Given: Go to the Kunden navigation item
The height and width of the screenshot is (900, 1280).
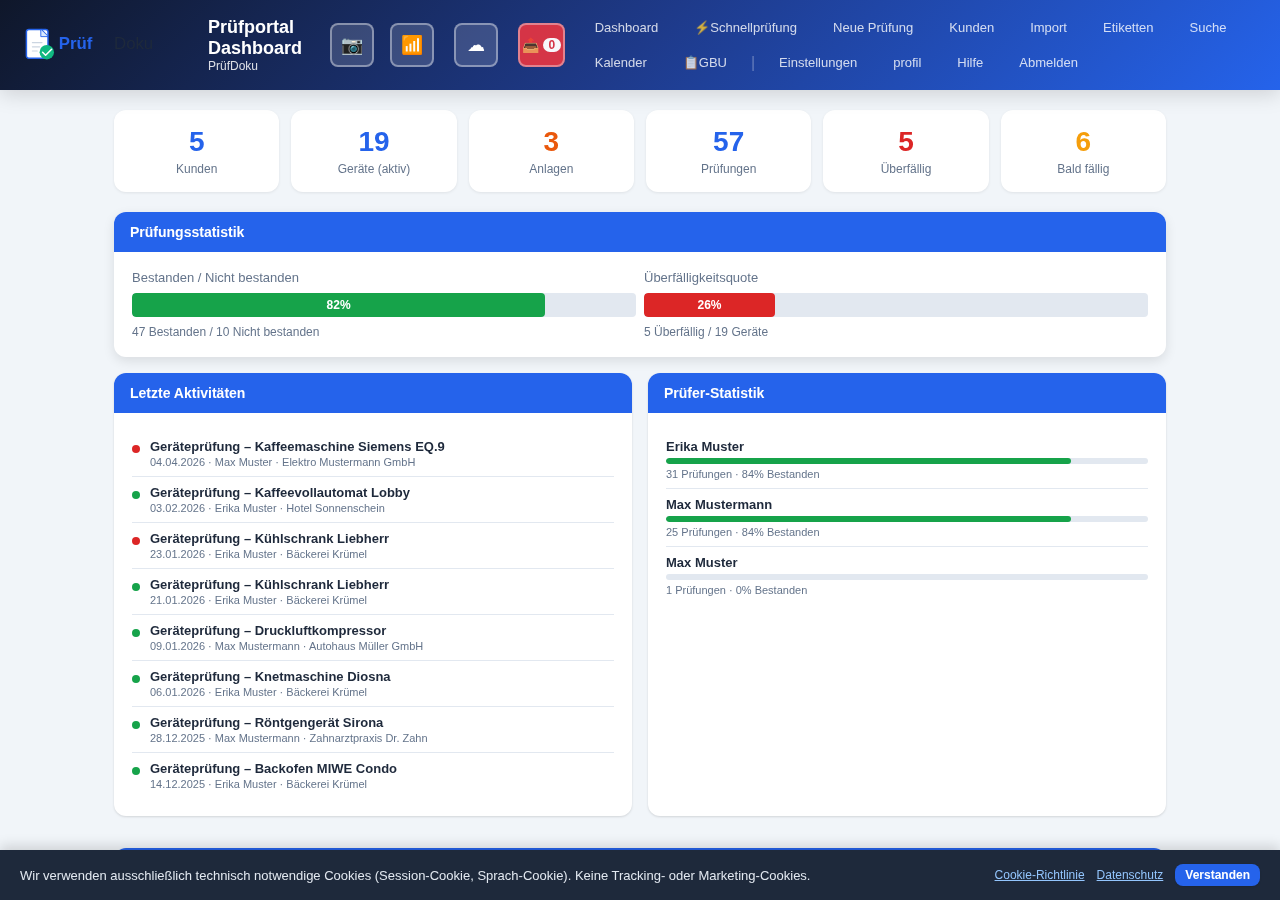Looking at the screenshot, I should [971, 27].
